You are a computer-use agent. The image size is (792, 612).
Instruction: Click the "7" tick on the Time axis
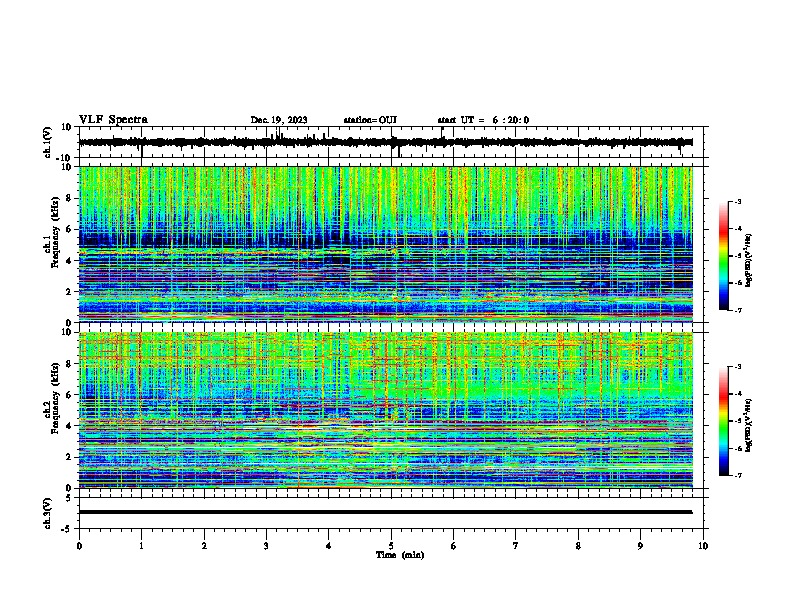[x=516, y=546]
